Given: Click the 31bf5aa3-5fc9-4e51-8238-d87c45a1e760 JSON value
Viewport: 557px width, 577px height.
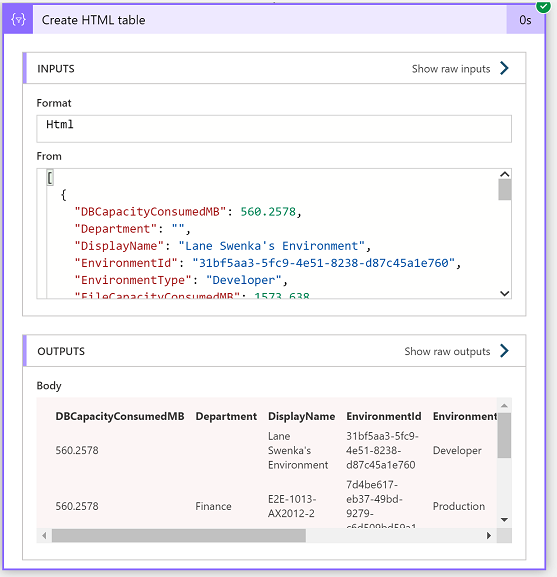Looking at the screenshot, I should click(324, 263).
